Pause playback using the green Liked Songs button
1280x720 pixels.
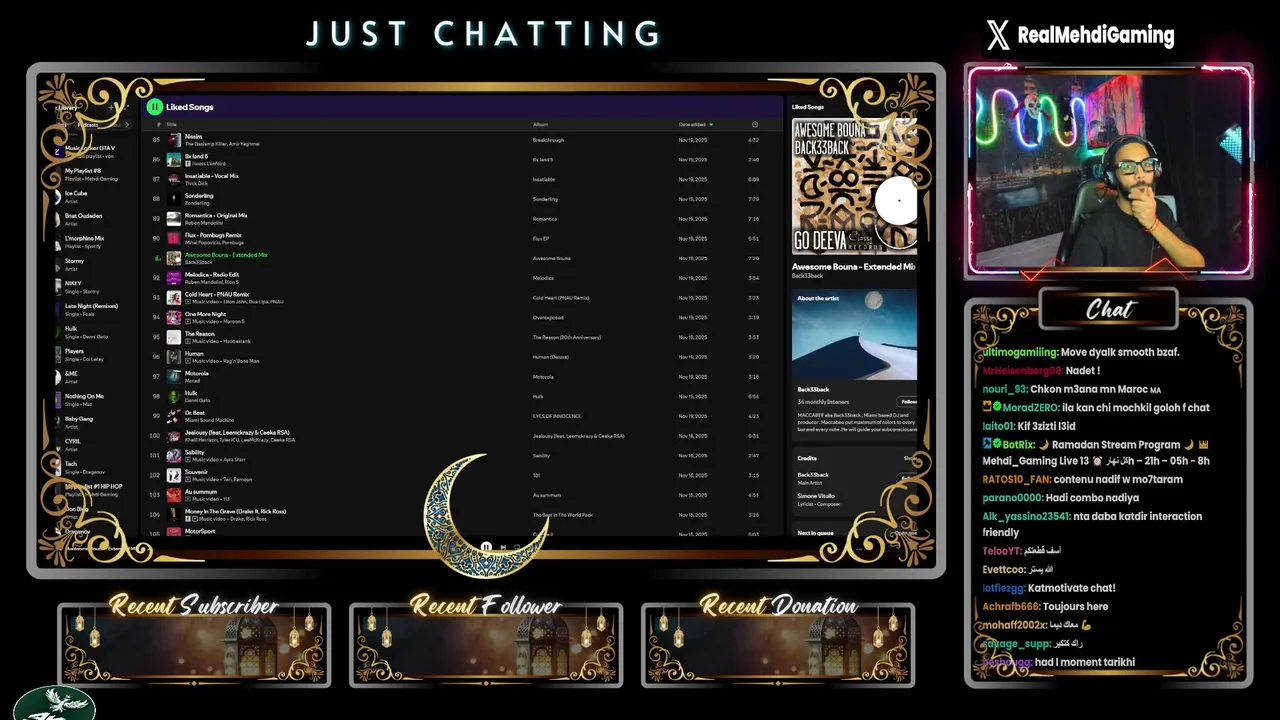[x=154, y=107]
